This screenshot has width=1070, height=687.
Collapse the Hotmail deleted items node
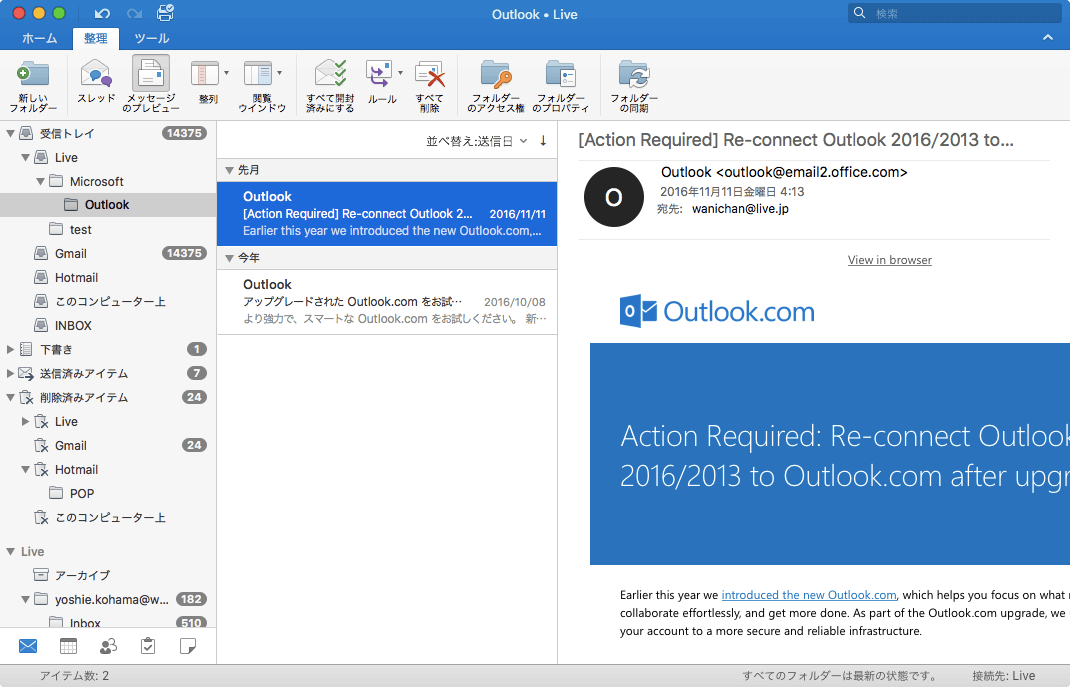[x=25, y=469]
